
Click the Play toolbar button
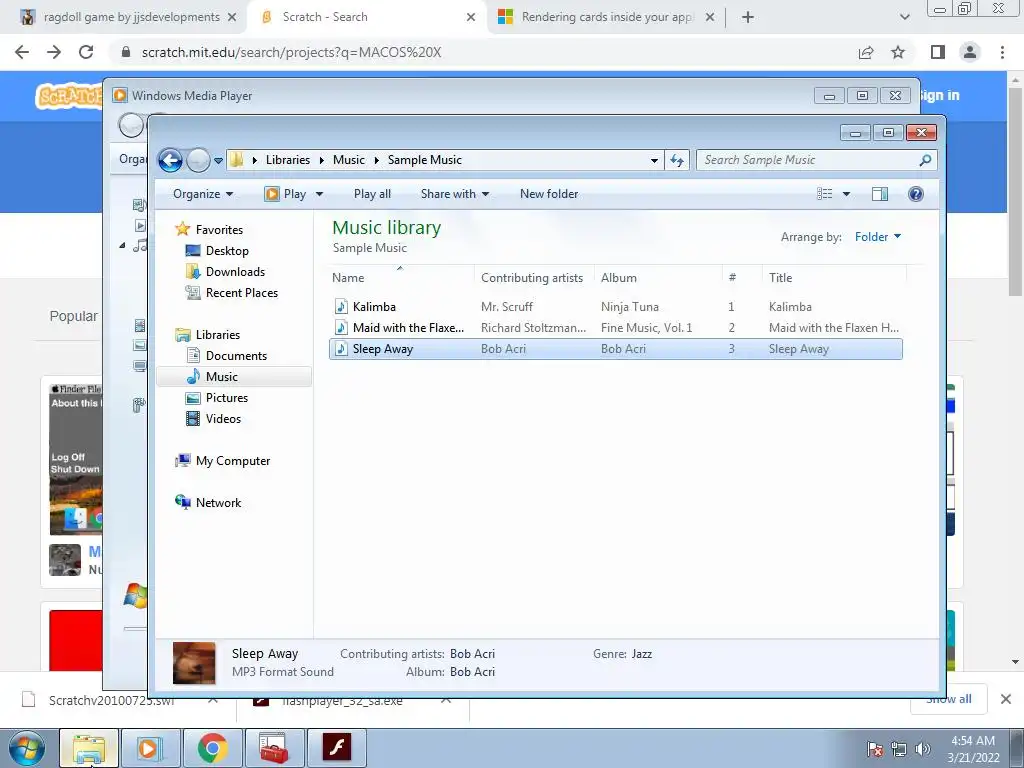click(285, 194)
